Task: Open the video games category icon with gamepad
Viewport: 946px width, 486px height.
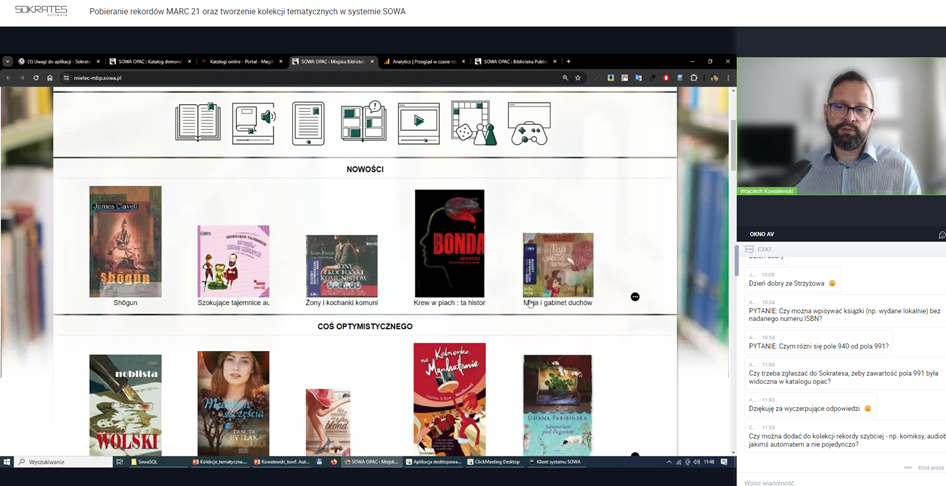Action: (x=529, y=124)
